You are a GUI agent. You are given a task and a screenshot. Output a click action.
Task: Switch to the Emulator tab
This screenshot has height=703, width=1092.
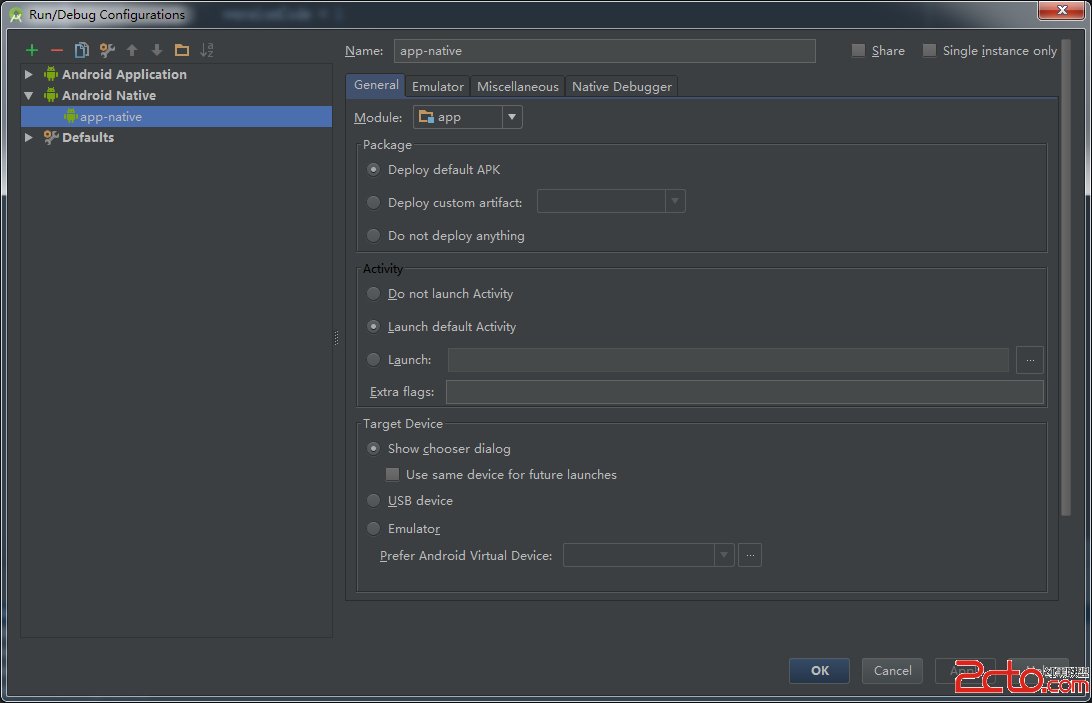point(438,87)
